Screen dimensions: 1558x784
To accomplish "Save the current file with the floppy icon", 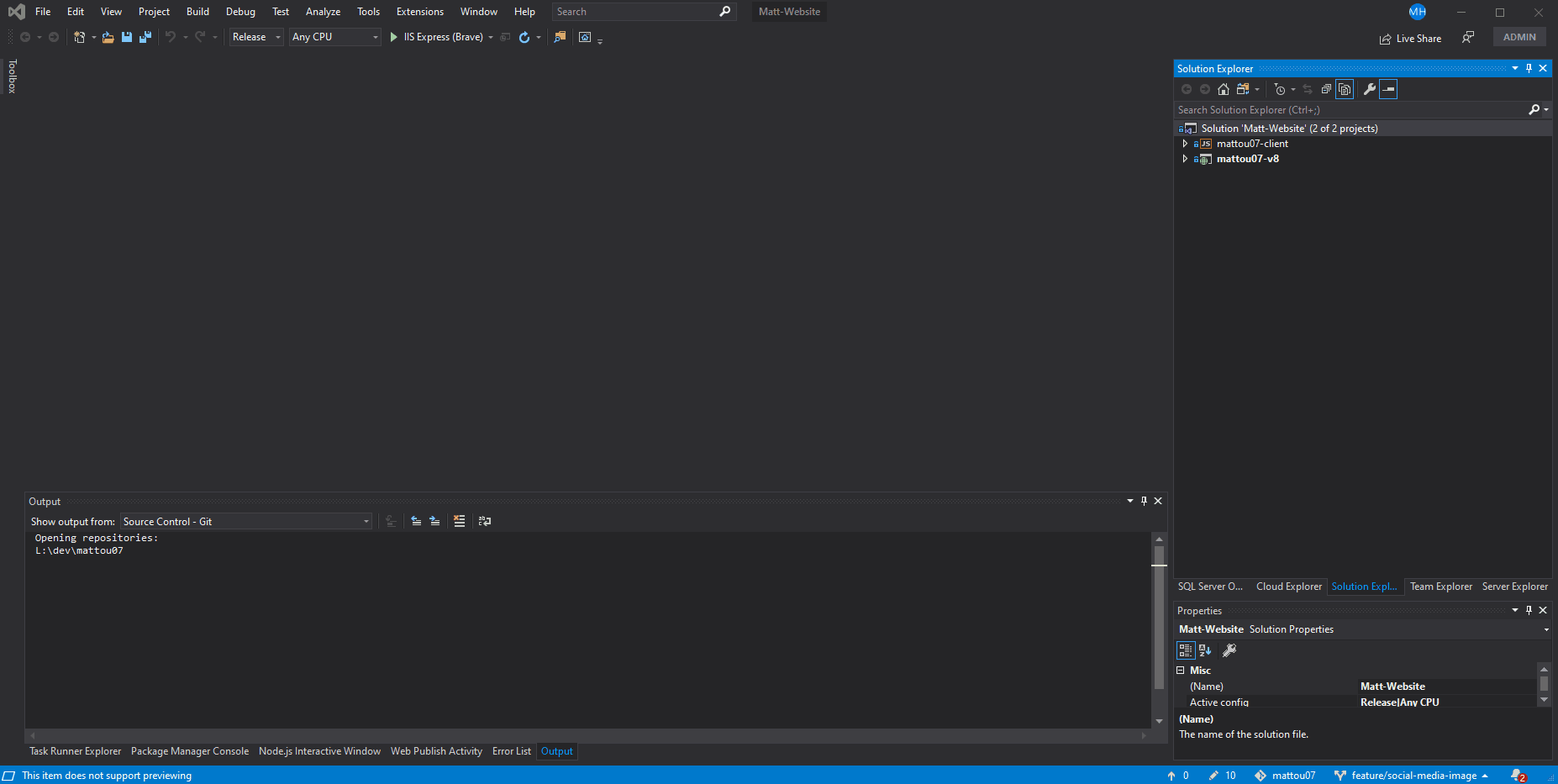I will pos(127,37).
